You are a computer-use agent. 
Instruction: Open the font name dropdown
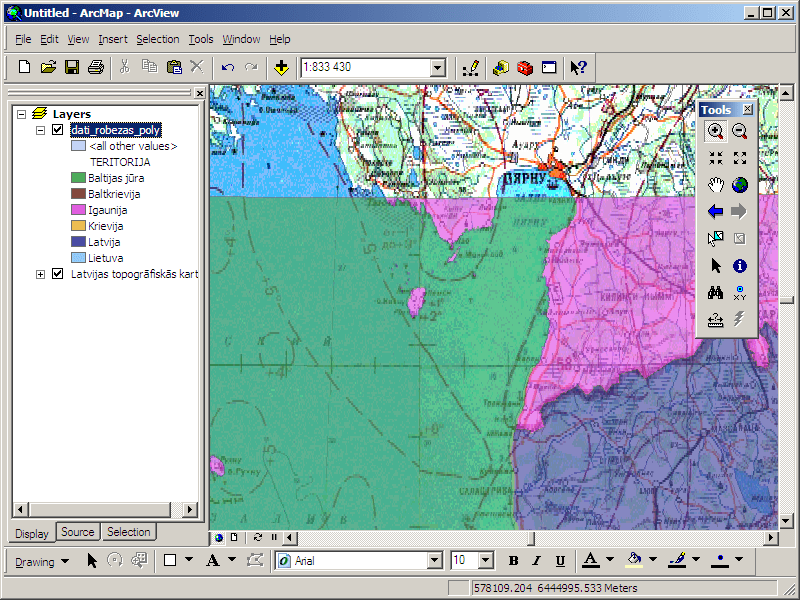click(434, 561)
